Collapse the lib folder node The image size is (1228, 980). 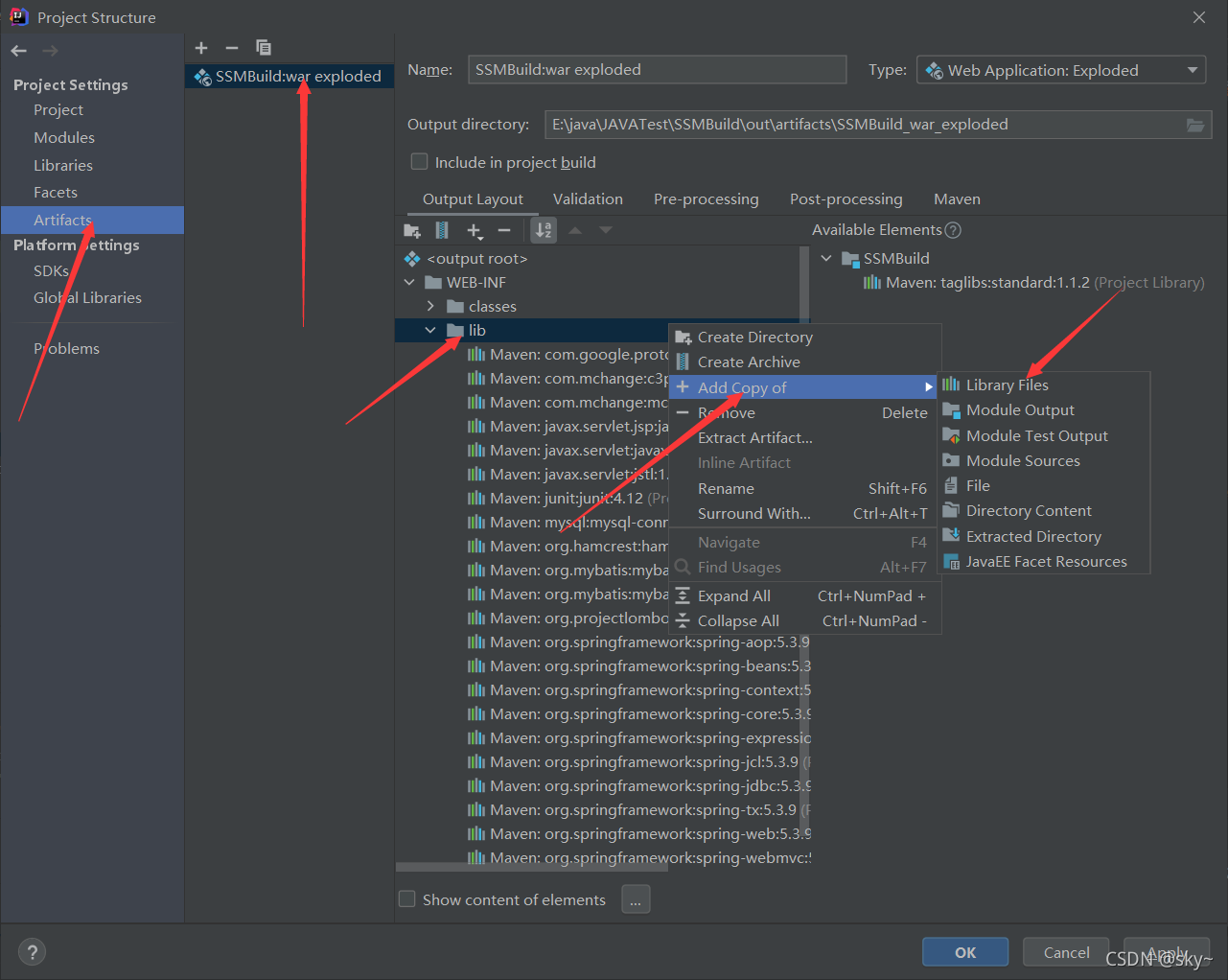pyautogui.click(x=430, y=331)
